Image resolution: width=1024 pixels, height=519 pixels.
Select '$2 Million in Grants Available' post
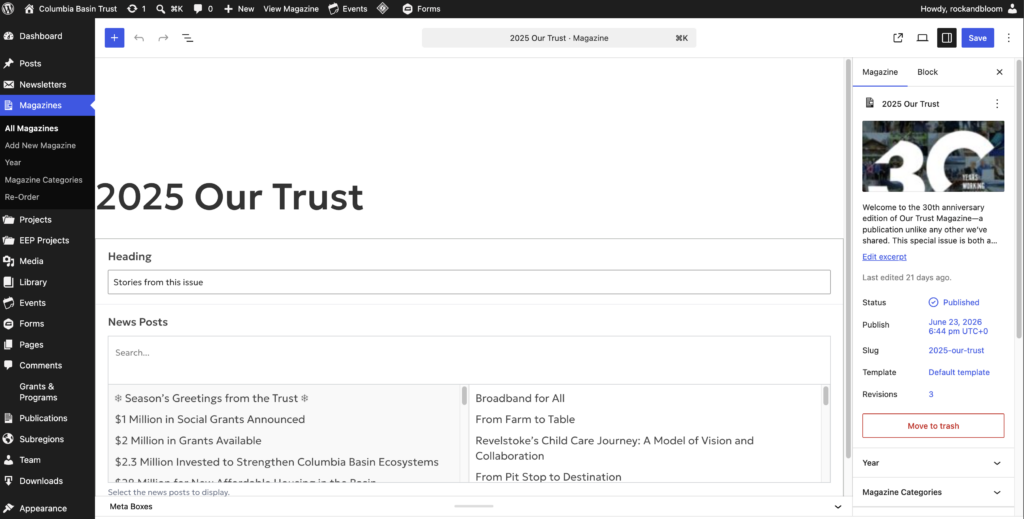coord(188,441)
